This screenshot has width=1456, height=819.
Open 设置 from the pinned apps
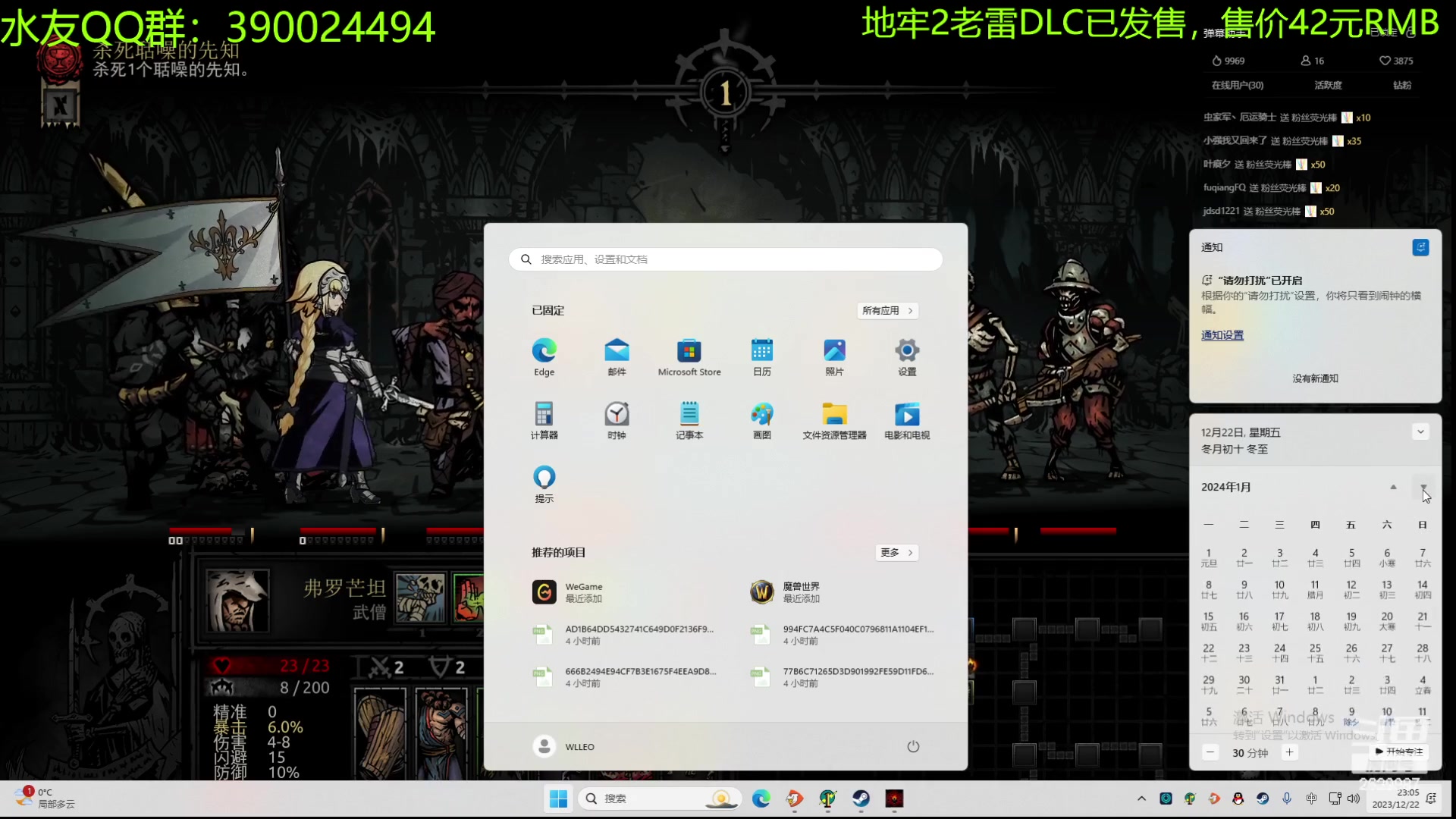point(907,357)
